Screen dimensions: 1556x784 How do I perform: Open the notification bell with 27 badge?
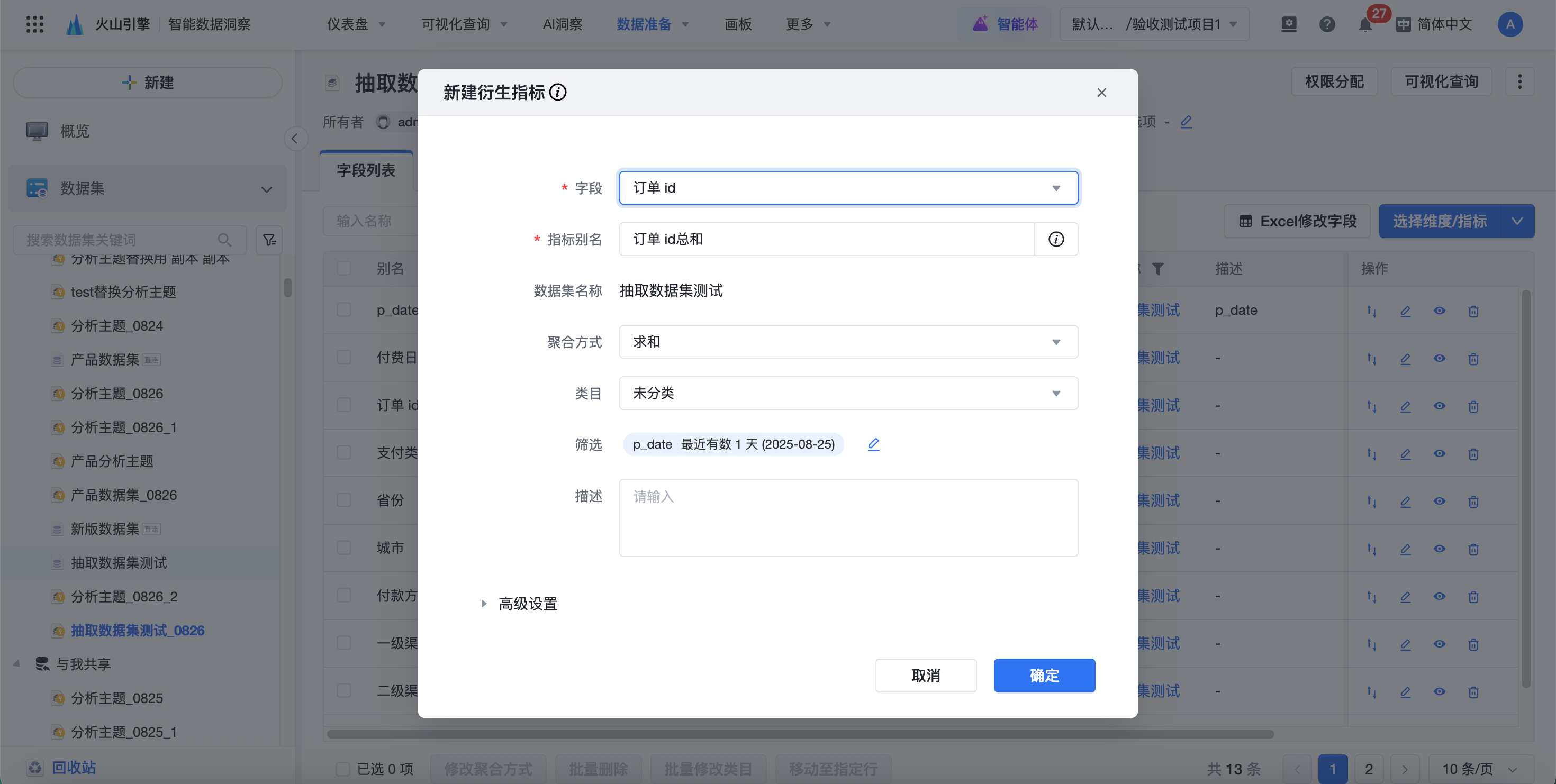point(1364,25)
